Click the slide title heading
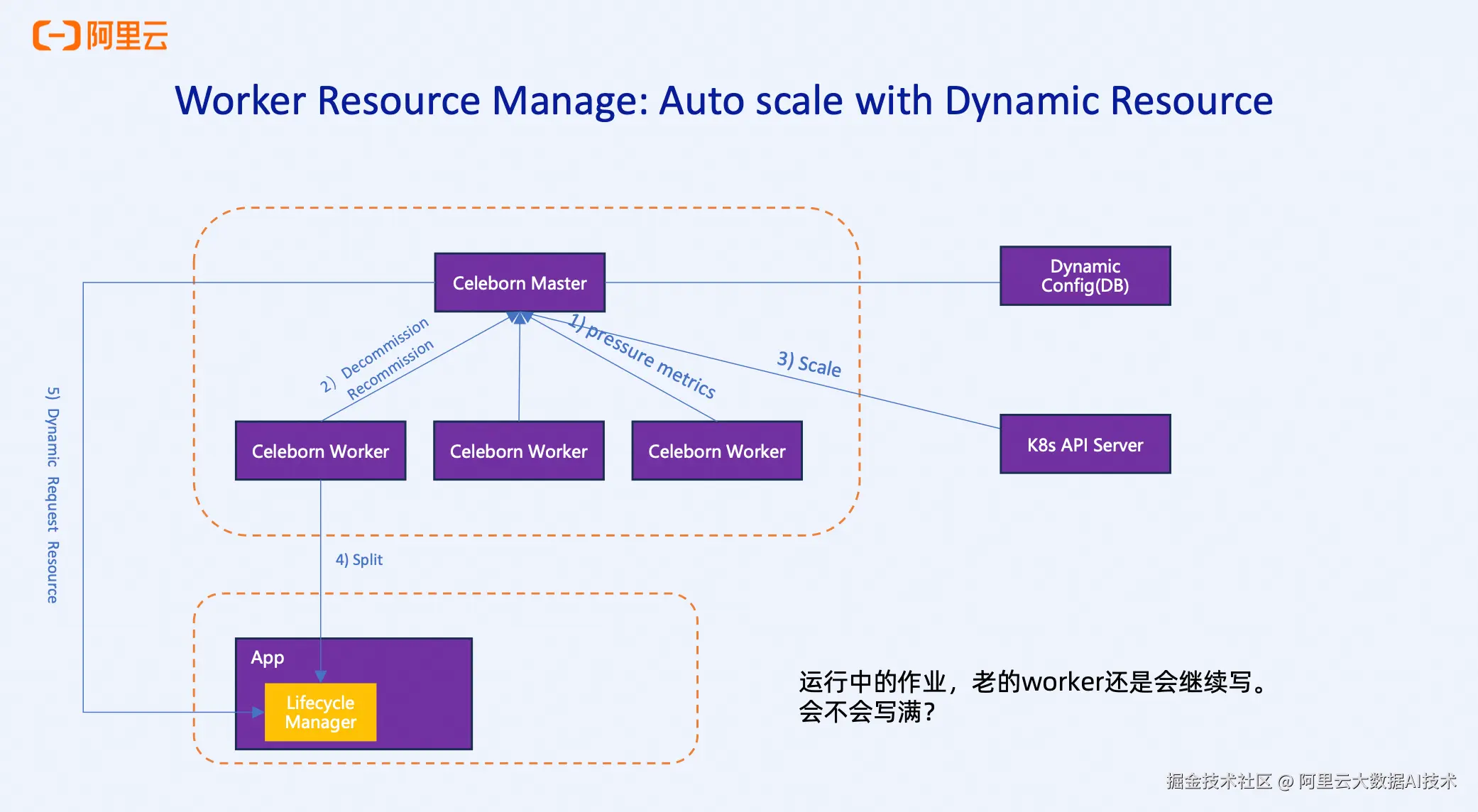 723,100
